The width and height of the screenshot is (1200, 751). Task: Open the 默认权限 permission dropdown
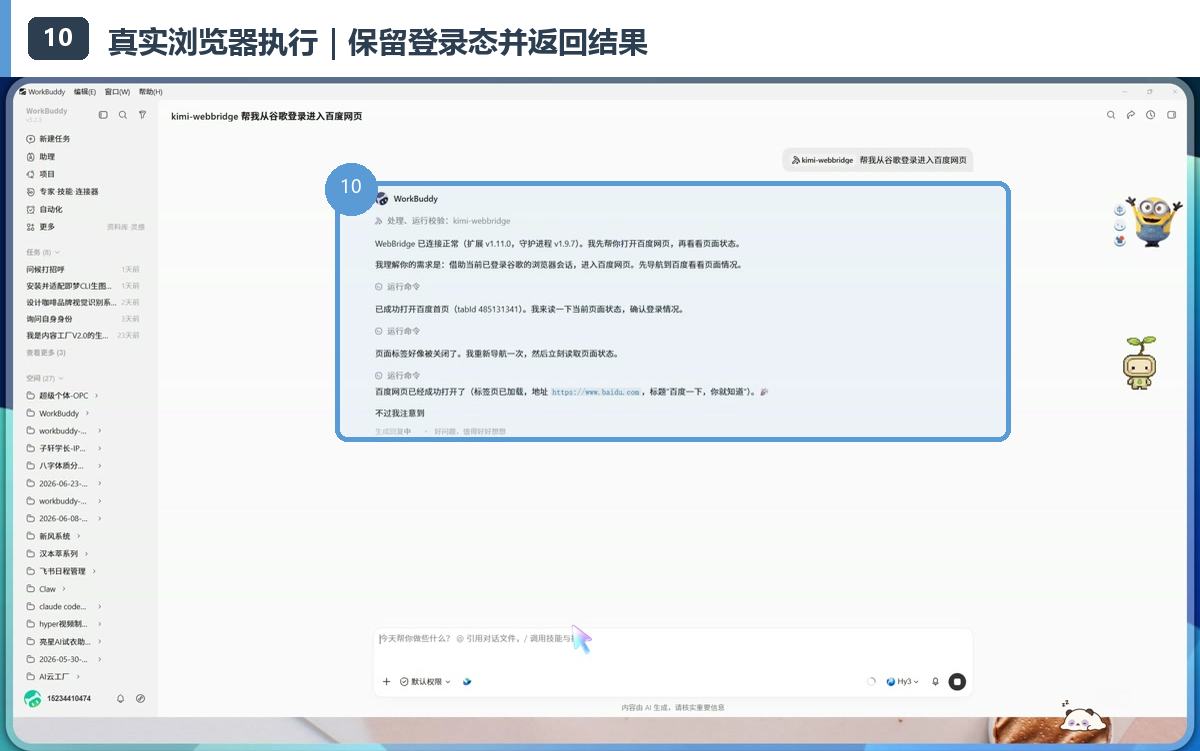(425, 681)
